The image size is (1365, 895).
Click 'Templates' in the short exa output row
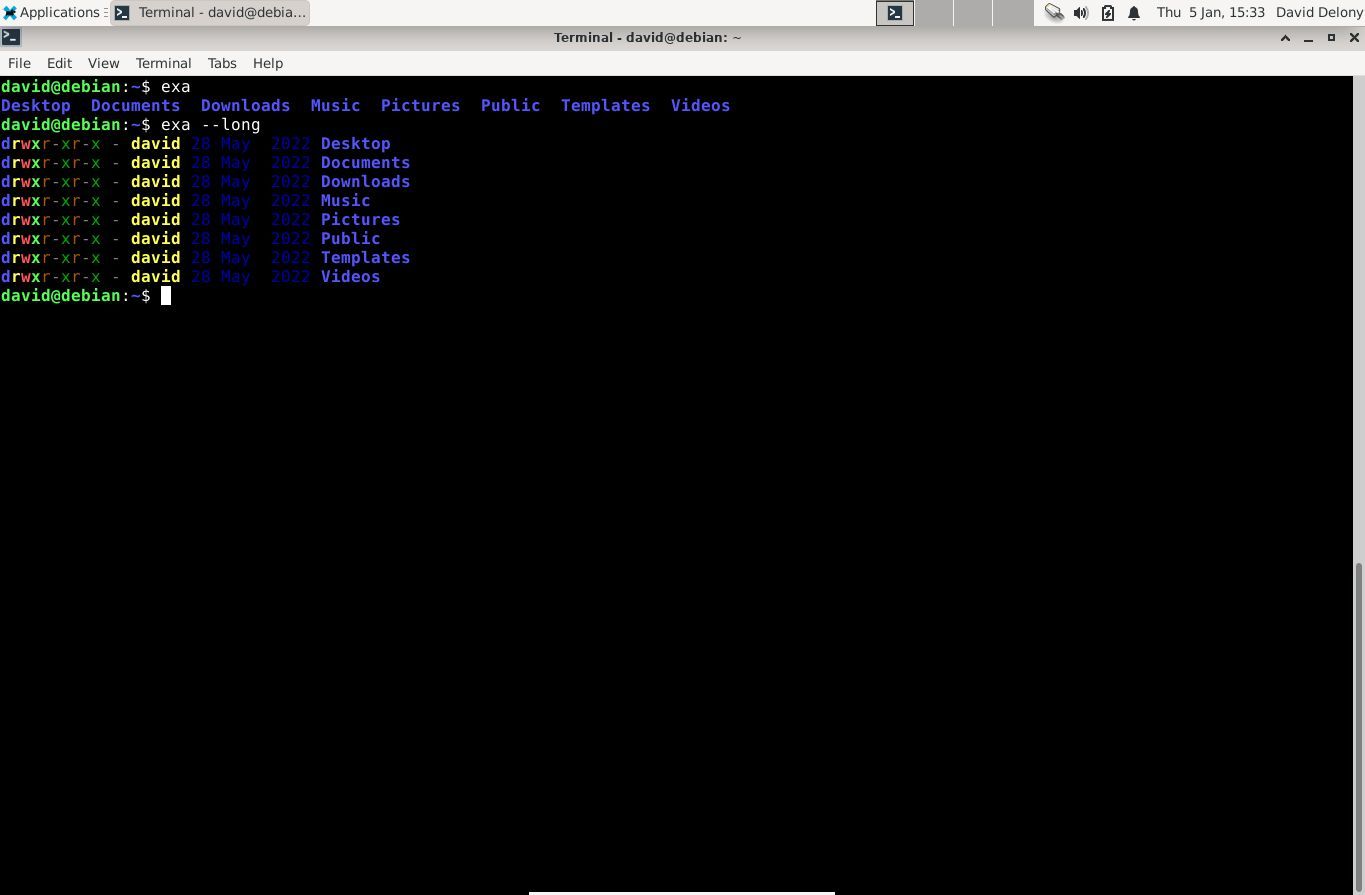(x=606, y=106)
